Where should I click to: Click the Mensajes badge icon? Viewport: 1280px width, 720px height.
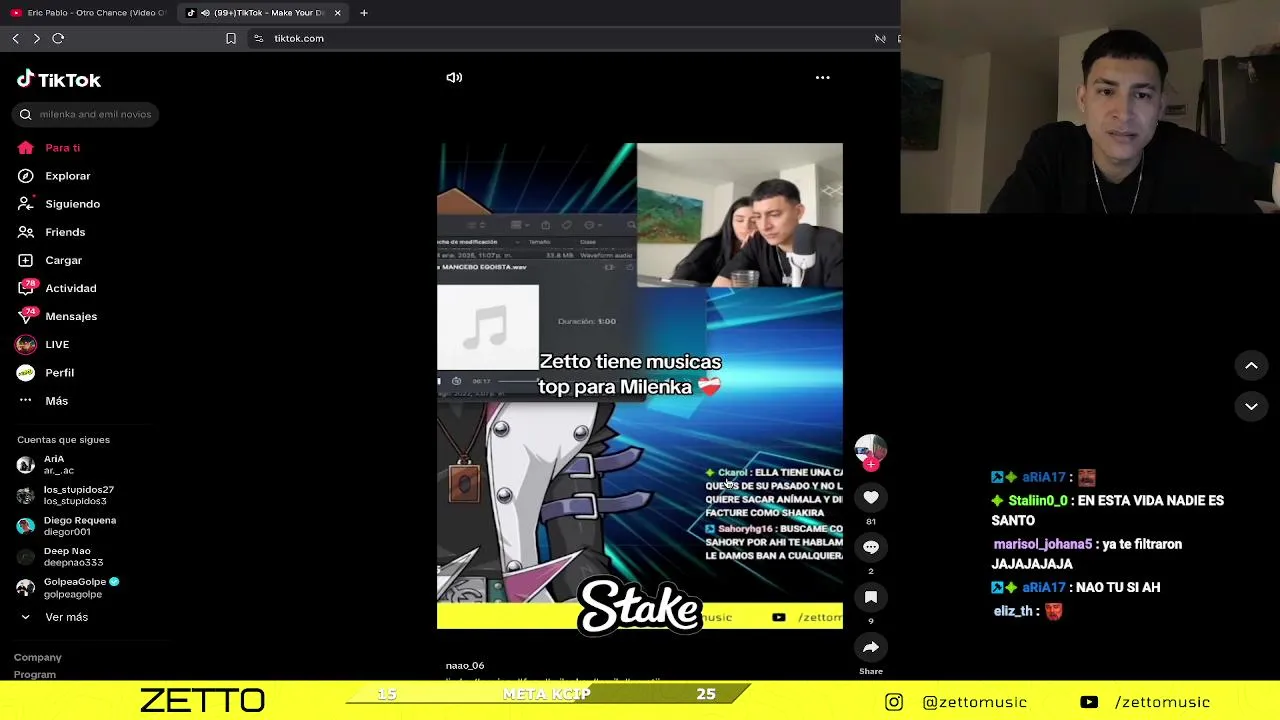pos(26,316)
